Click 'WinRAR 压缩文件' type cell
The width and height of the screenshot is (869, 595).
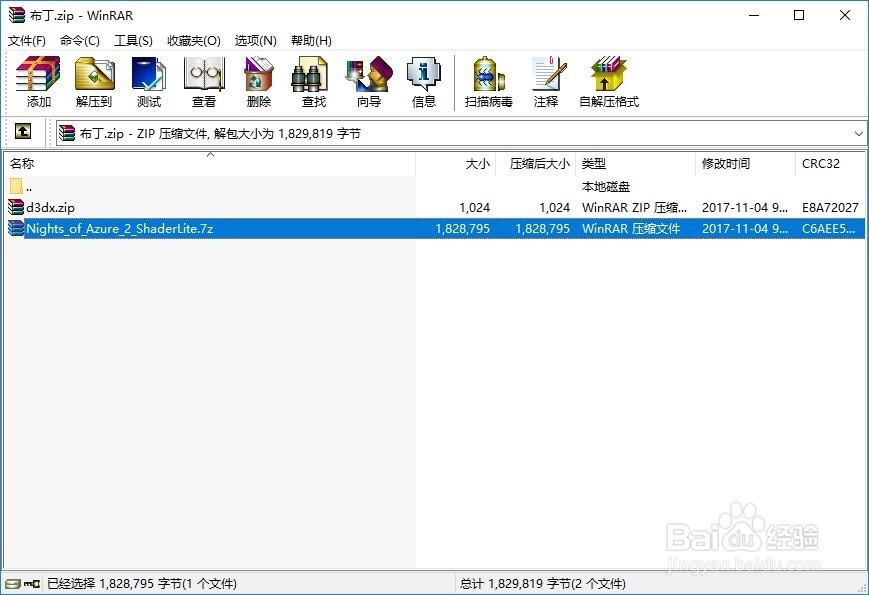pyautogui.click(x=631, y=229)
